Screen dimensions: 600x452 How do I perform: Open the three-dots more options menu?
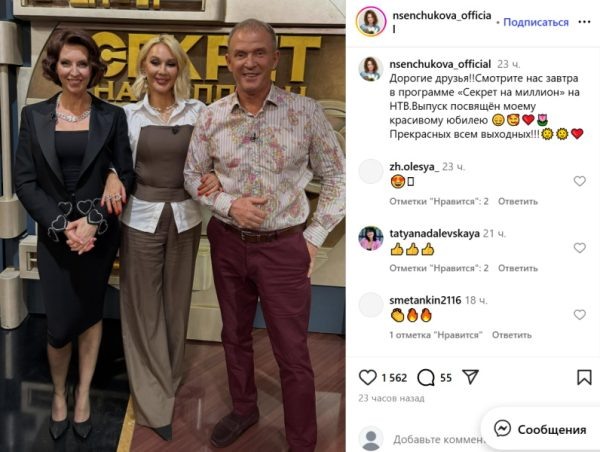(584, 22)
